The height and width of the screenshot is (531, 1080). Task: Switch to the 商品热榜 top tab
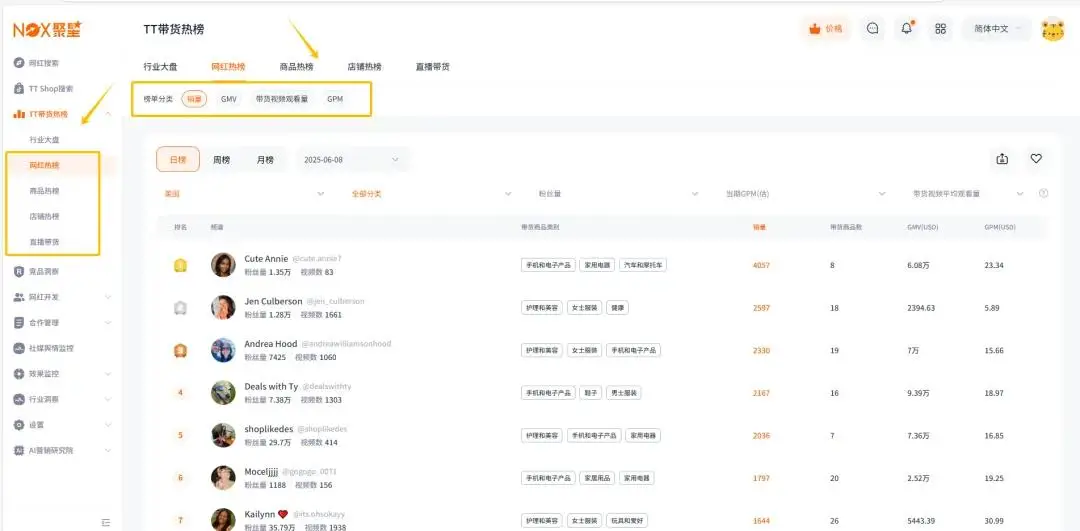(x=296, y=67)
